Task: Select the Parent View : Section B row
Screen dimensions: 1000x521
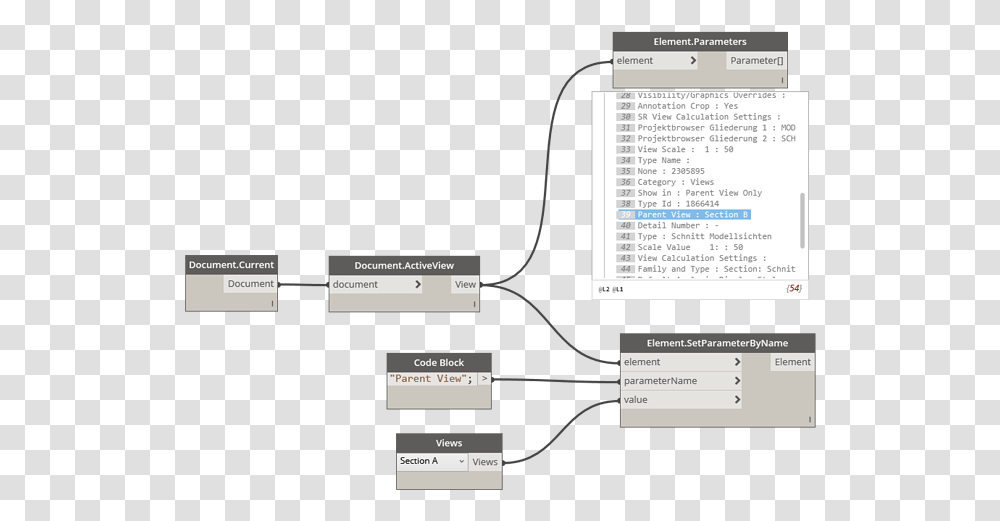Action: click(693, 215)
